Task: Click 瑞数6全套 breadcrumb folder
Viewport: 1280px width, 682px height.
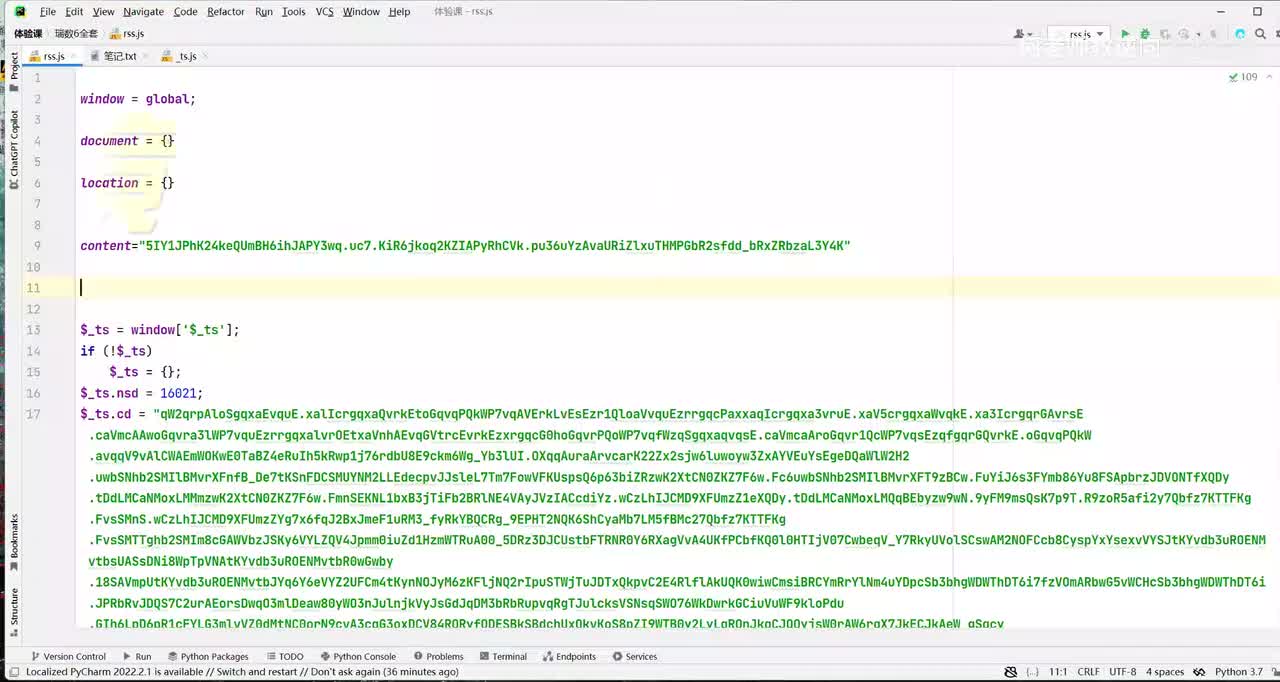Action: 76,34
